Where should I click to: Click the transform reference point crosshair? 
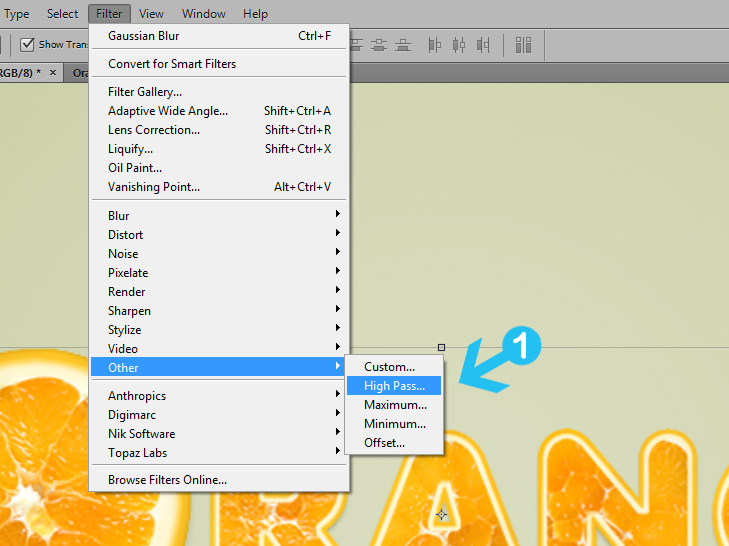coord(442,514)
